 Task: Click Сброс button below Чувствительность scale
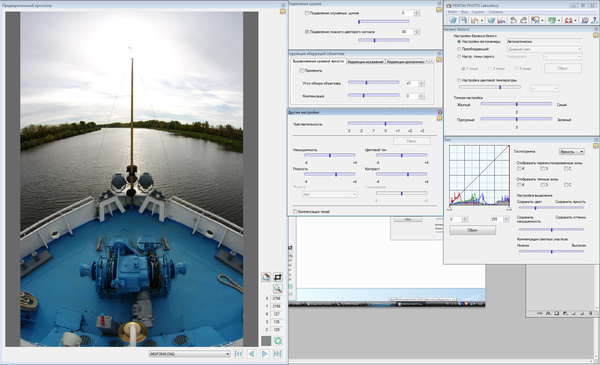pos(411,141)
